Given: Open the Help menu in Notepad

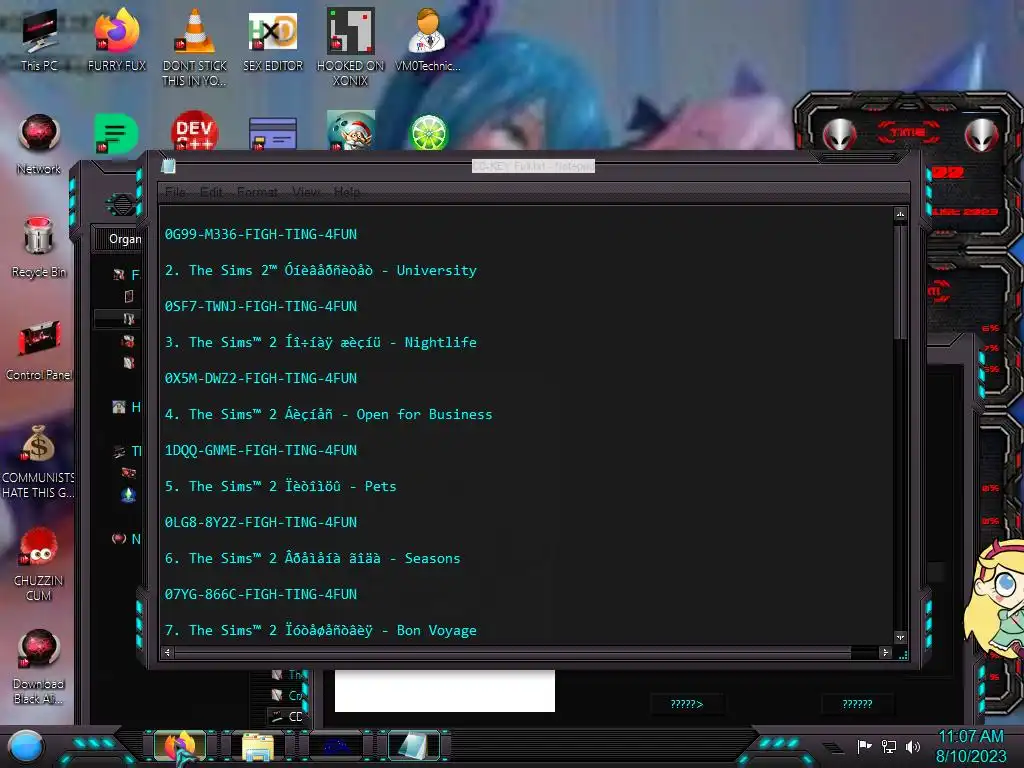Looking at the screenshot, I should [x=347, y=192].
